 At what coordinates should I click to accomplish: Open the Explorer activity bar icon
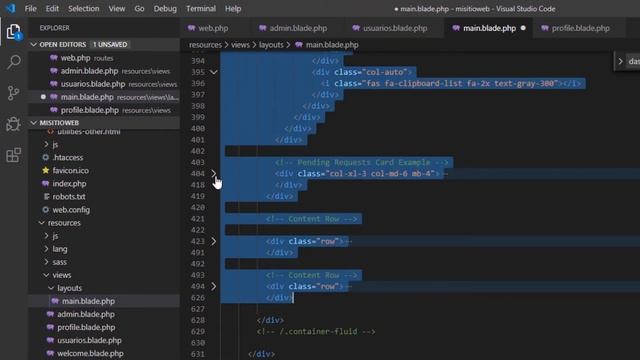pos(13,32)
